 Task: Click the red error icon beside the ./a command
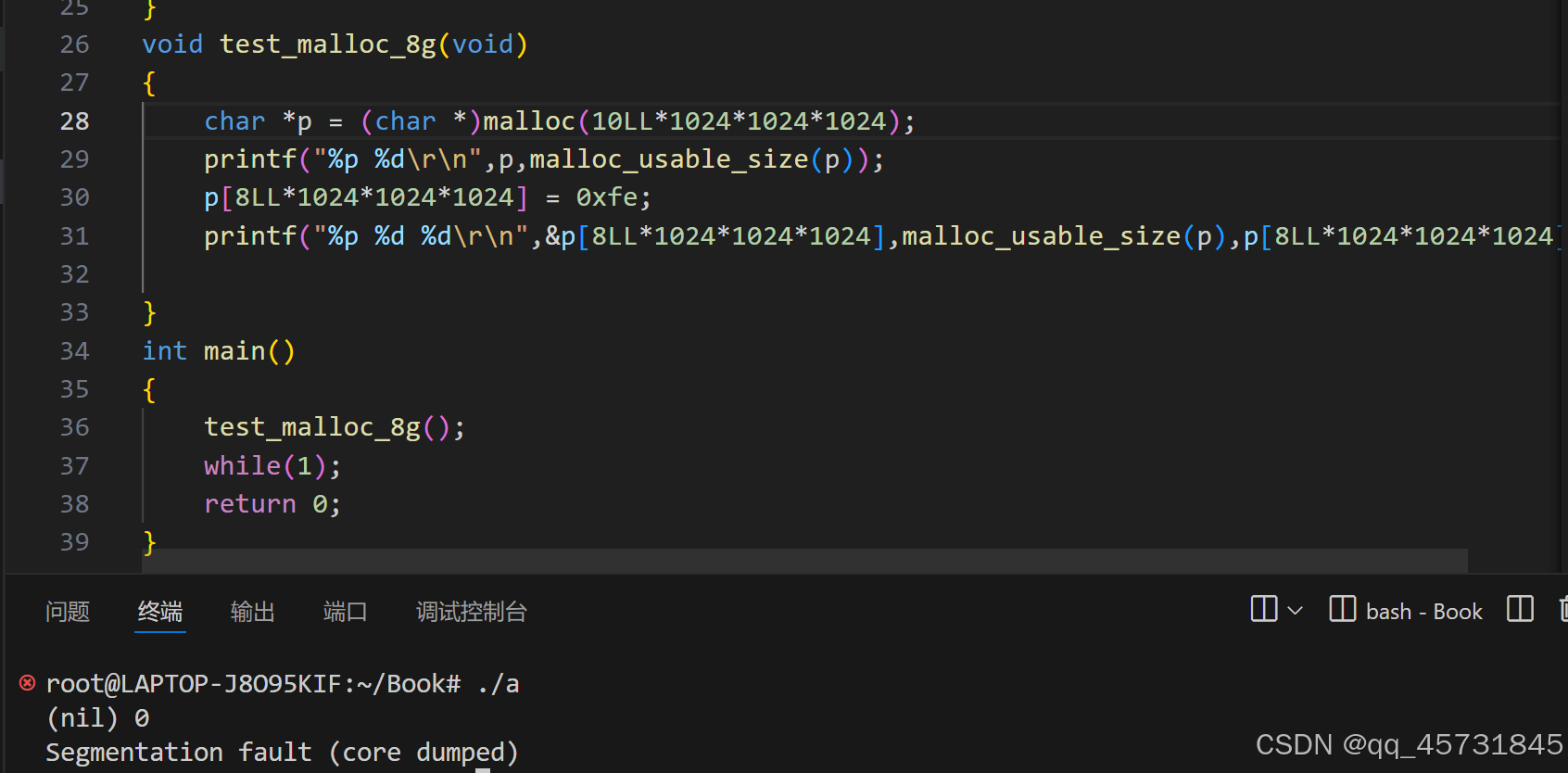pos(27,683)
